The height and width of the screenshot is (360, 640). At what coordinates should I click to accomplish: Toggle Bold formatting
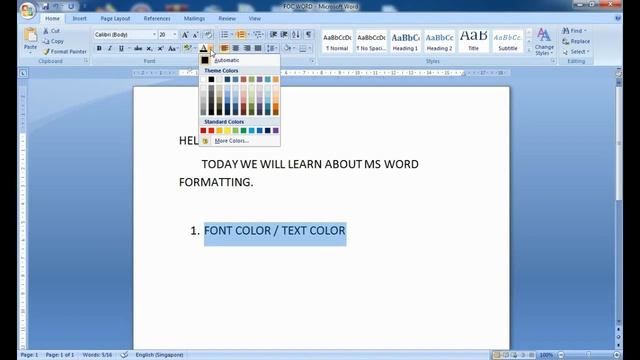click(99, 49)
